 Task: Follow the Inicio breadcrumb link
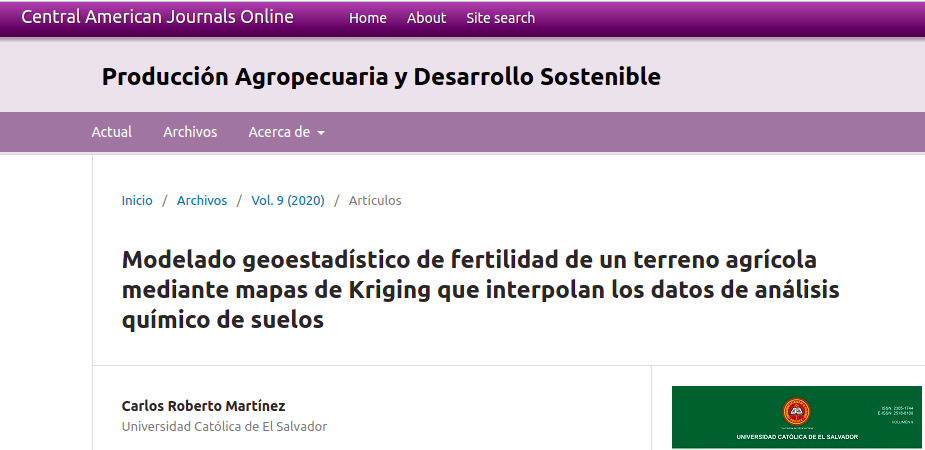[137, 201]
